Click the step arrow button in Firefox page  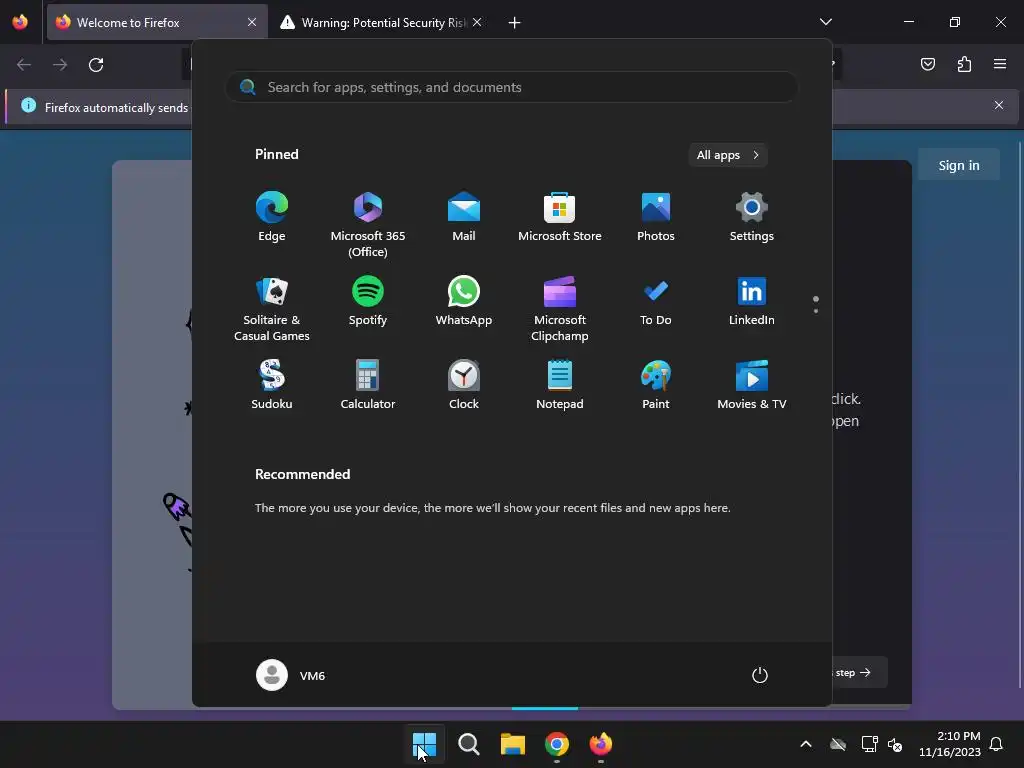point(859,672)
